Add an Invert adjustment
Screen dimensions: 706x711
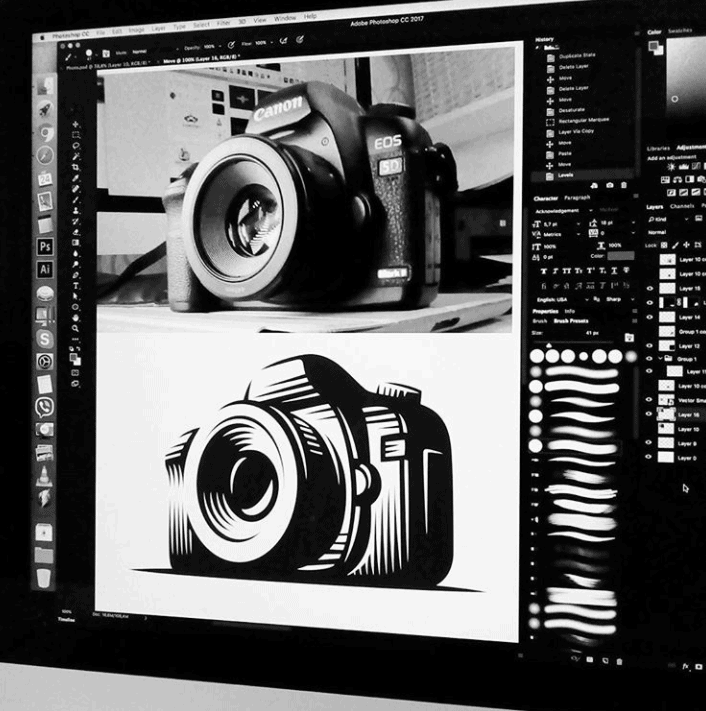[x=672, y=193]
